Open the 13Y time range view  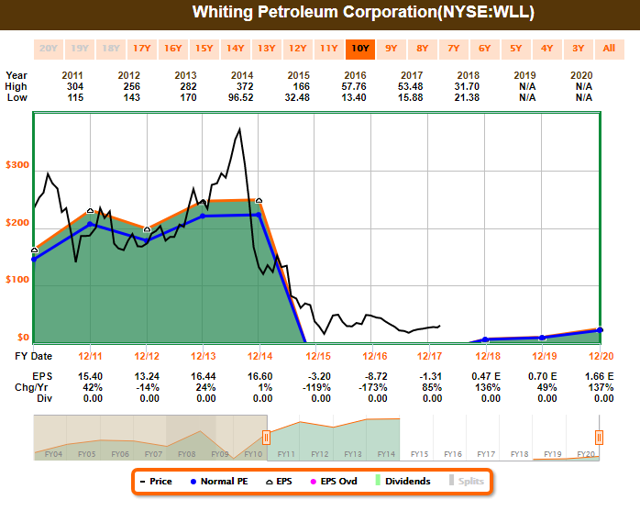click(267, 49)
